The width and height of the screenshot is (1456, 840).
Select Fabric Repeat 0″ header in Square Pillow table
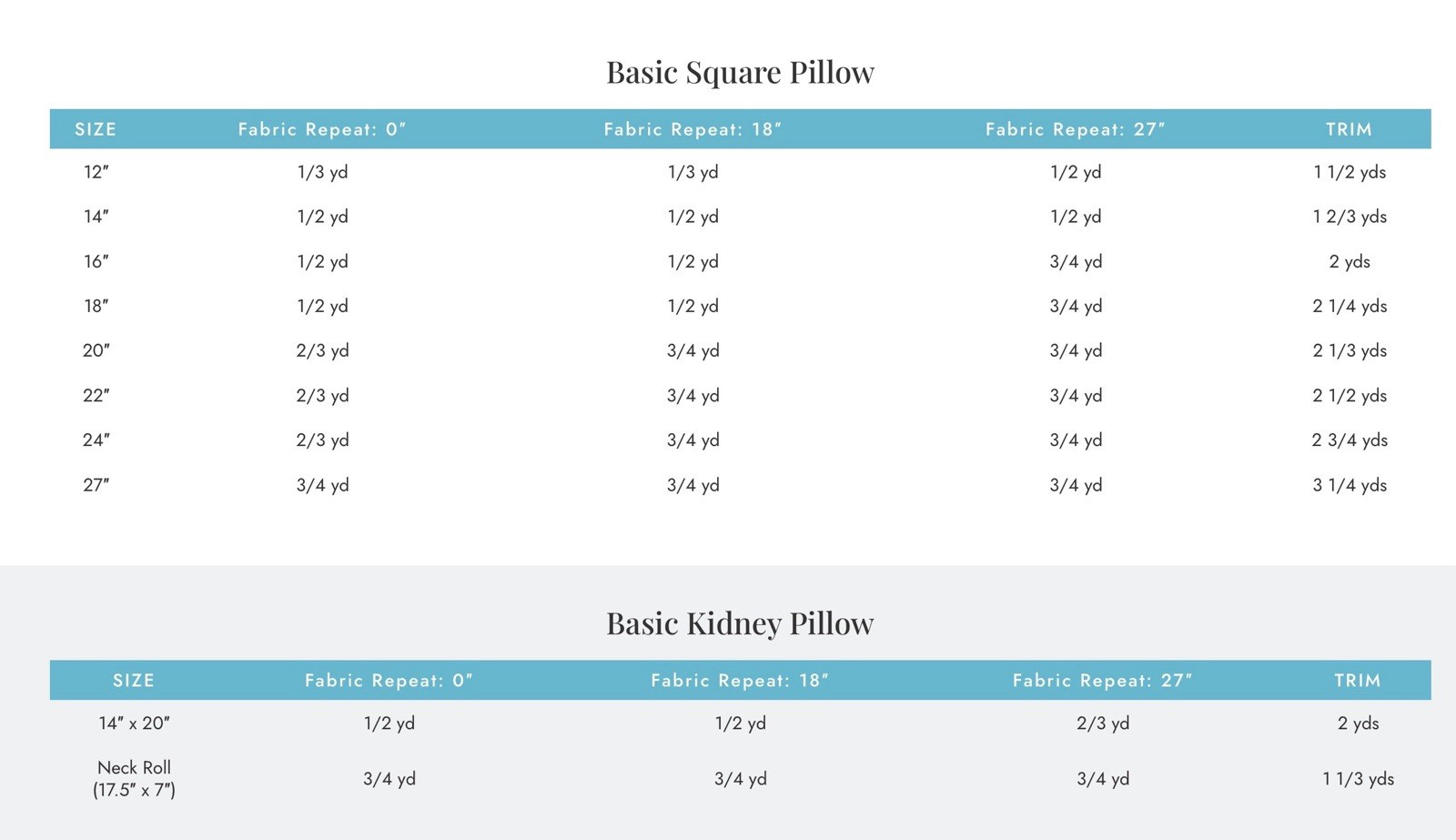pos(322,129)
